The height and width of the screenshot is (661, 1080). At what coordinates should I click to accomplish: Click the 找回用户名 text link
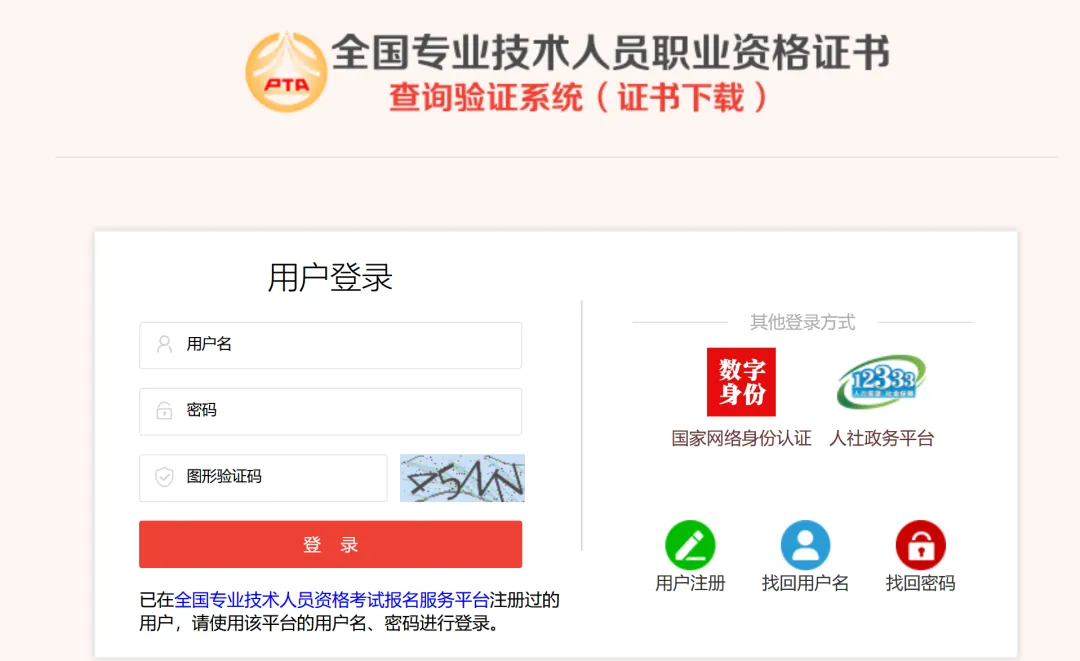coord(805,583)
